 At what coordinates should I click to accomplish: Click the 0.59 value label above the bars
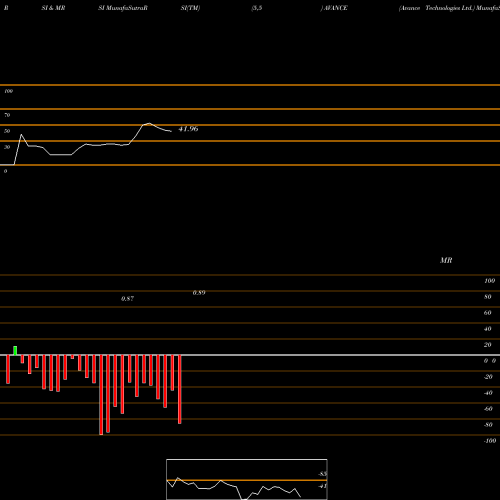pyautogui.click(x=199, y=293)
